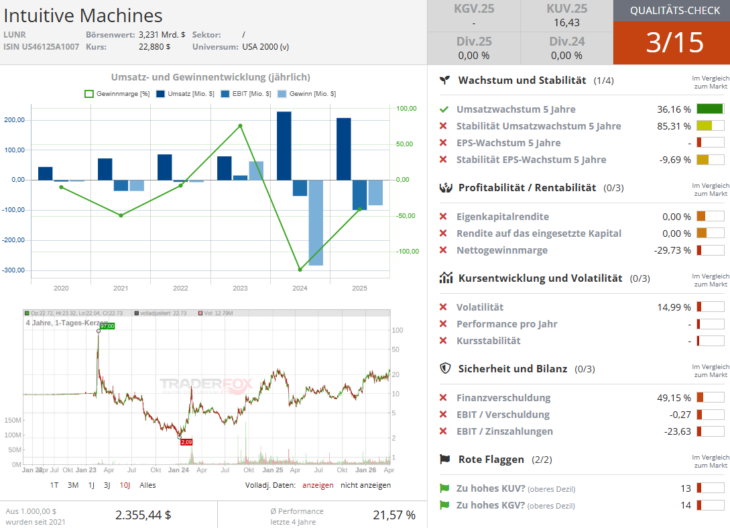Viewport: 730px width, 528px height.
Task: Switch chart range to 3M
Action: click(x=73, y=484)
